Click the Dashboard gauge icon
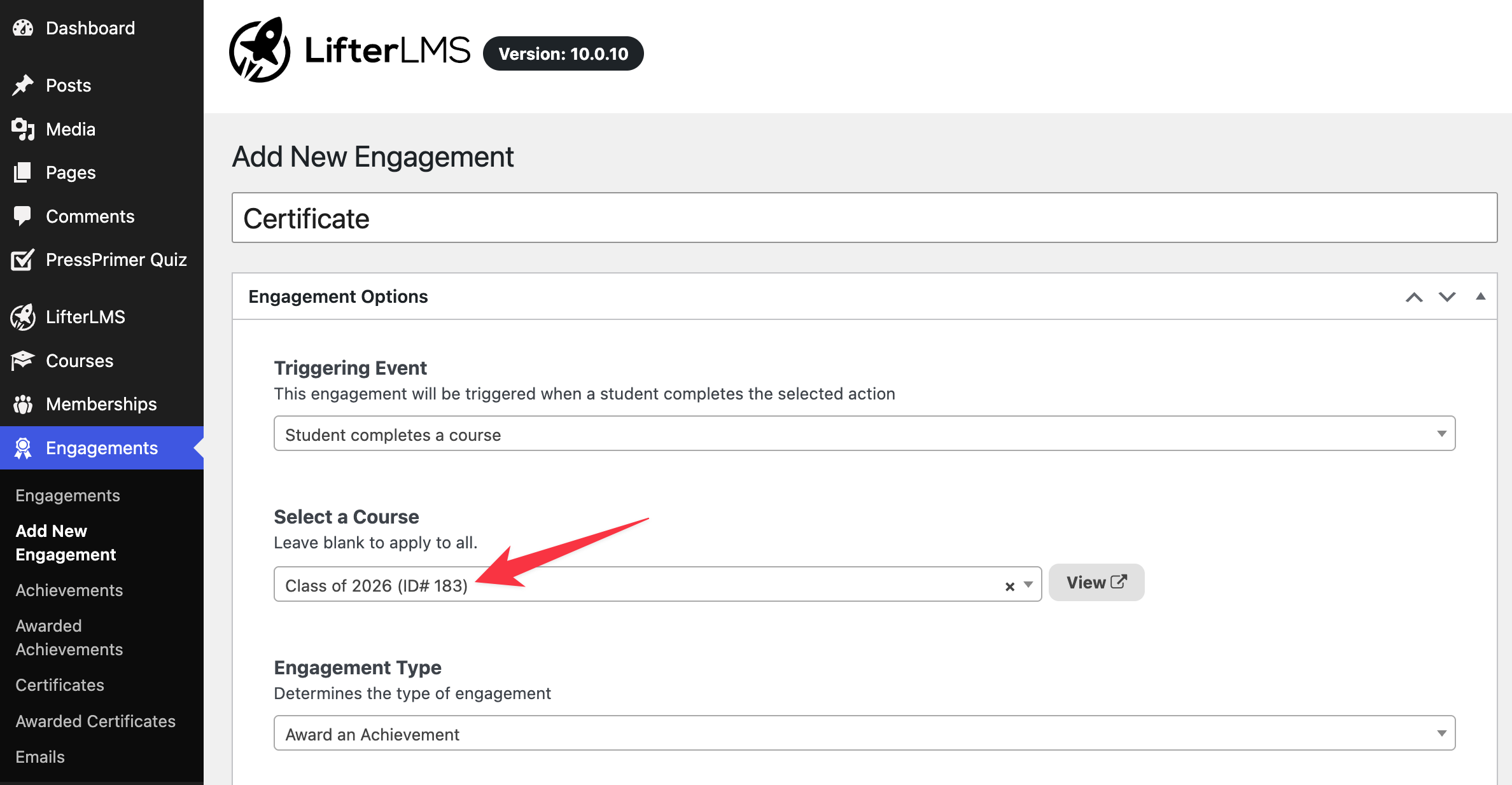Viewport: 1512px width, 785px height. click(23, 28)
